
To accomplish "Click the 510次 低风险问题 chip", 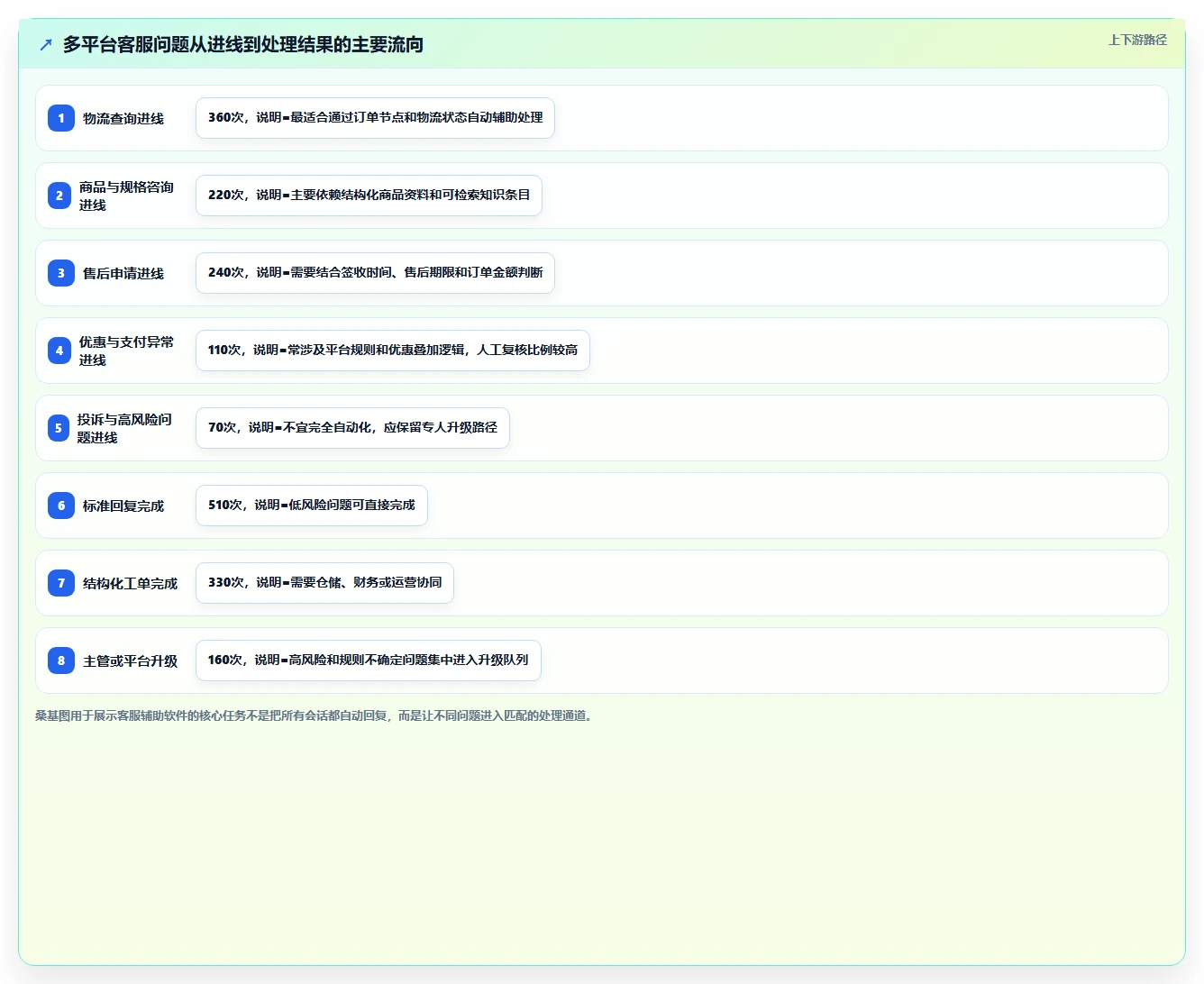I will [x=312, y=506].
